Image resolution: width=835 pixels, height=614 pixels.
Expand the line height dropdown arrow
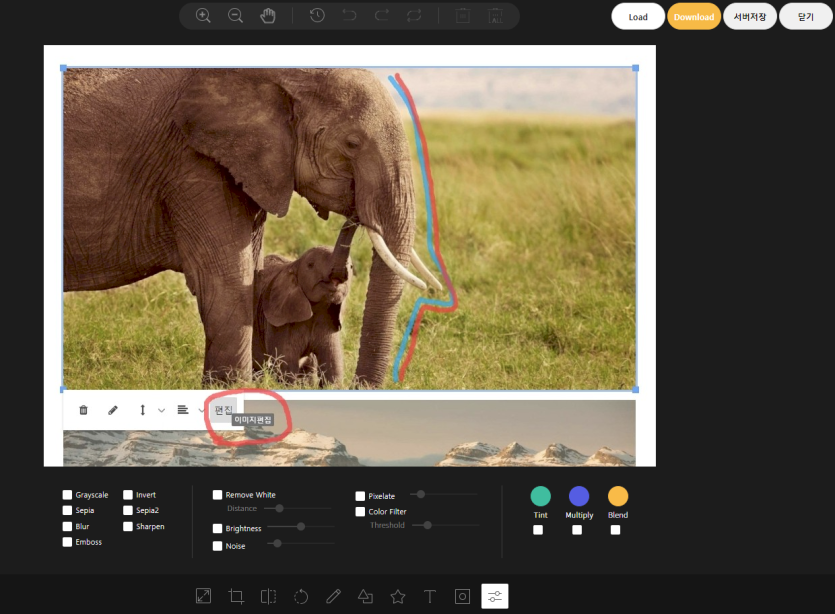(x=161, y=410)
